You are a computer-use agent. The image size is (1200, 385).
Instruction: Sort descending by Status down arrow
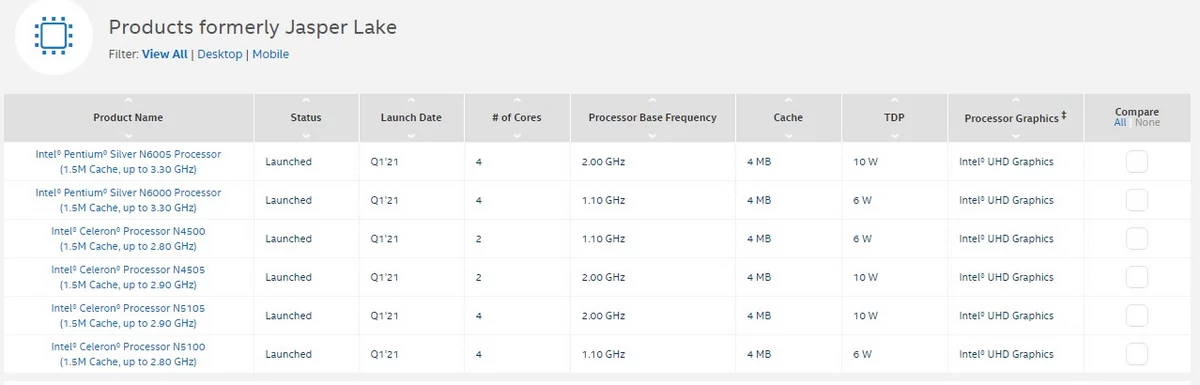[x=306, y=135]
